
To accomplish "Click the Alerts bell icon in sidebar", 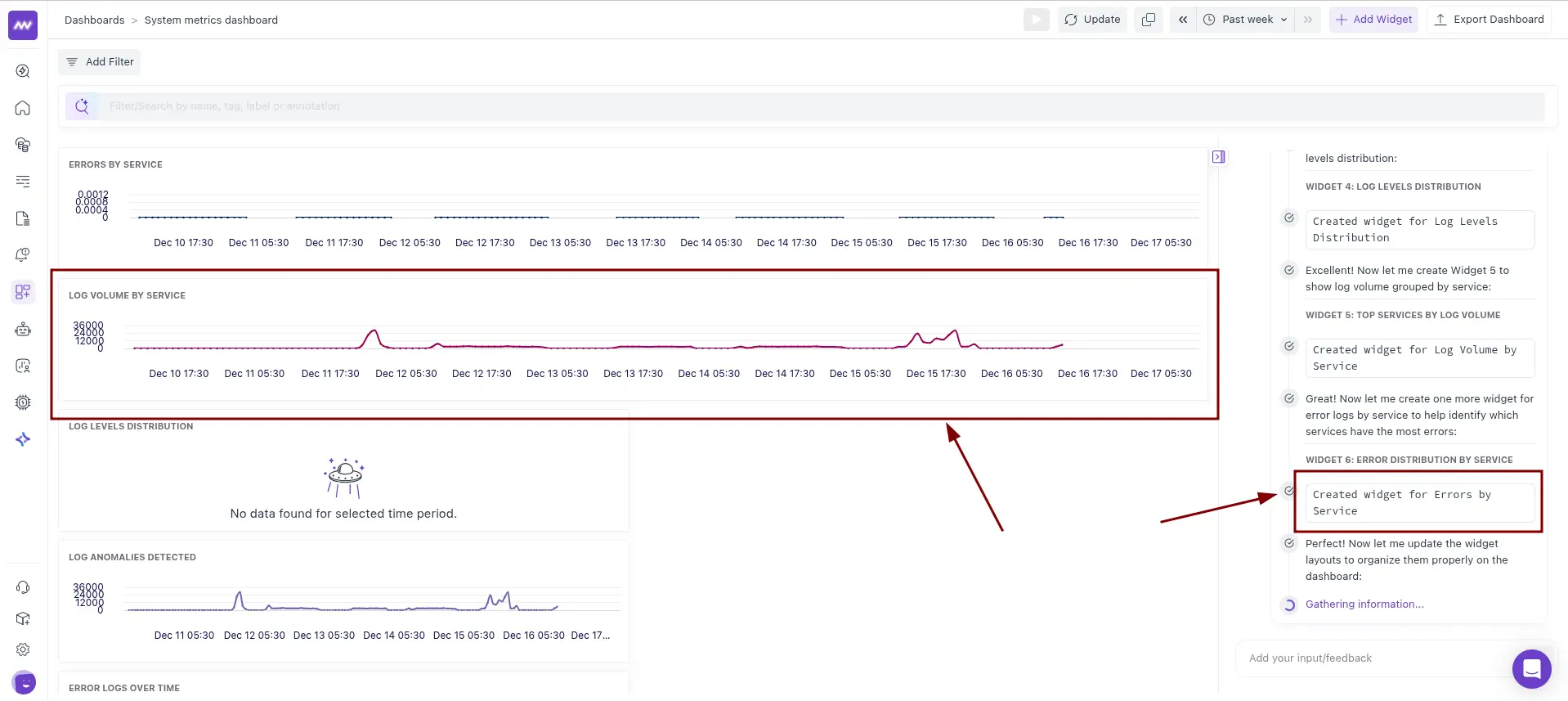I will [23, 255].
